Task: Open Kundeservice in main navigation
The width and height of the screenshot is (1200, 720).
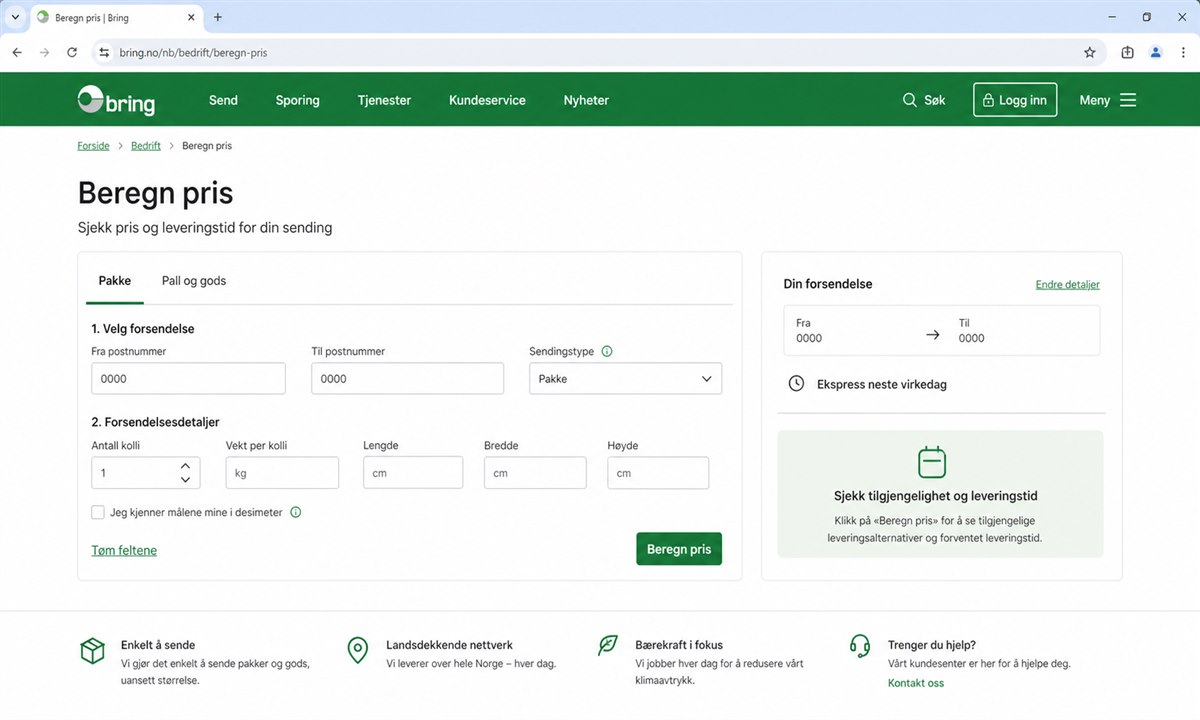Action: coord(487,100)
